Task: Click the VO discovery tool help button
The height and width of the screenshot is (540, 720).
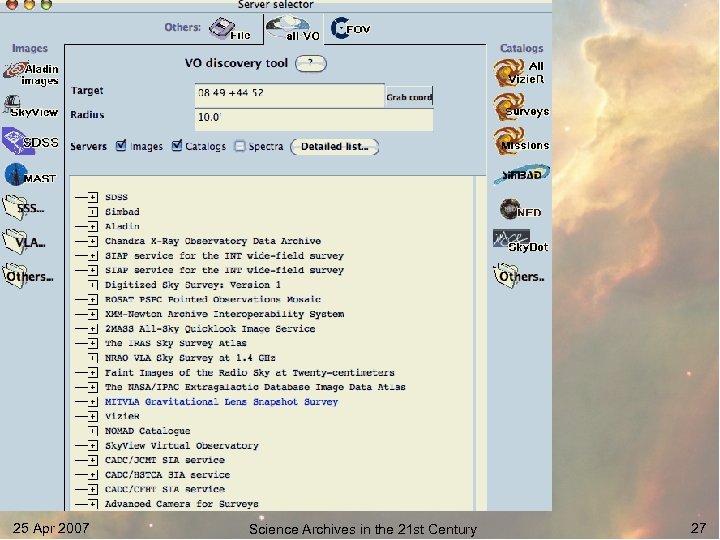Action: 311,63
